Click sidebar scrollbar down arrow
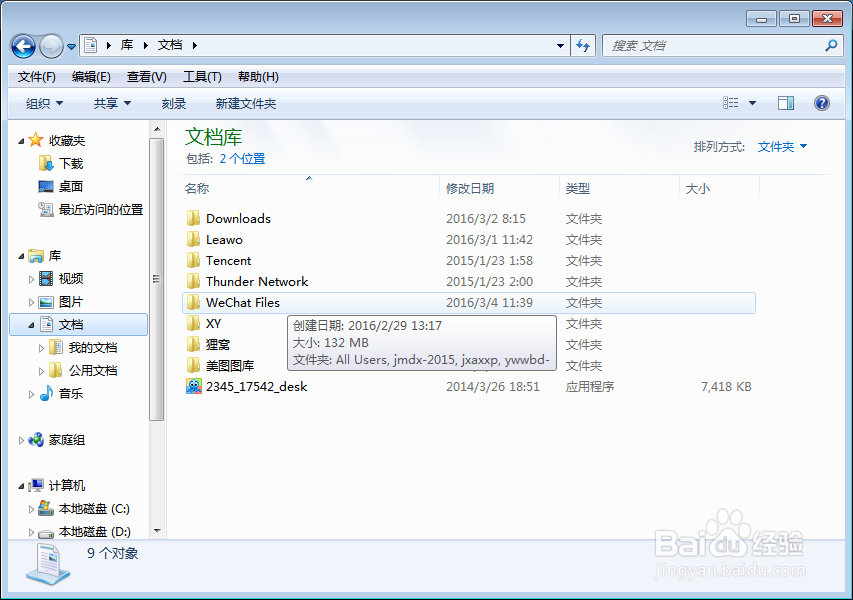This screenshot has height=600, width=853. pos(157,530)
